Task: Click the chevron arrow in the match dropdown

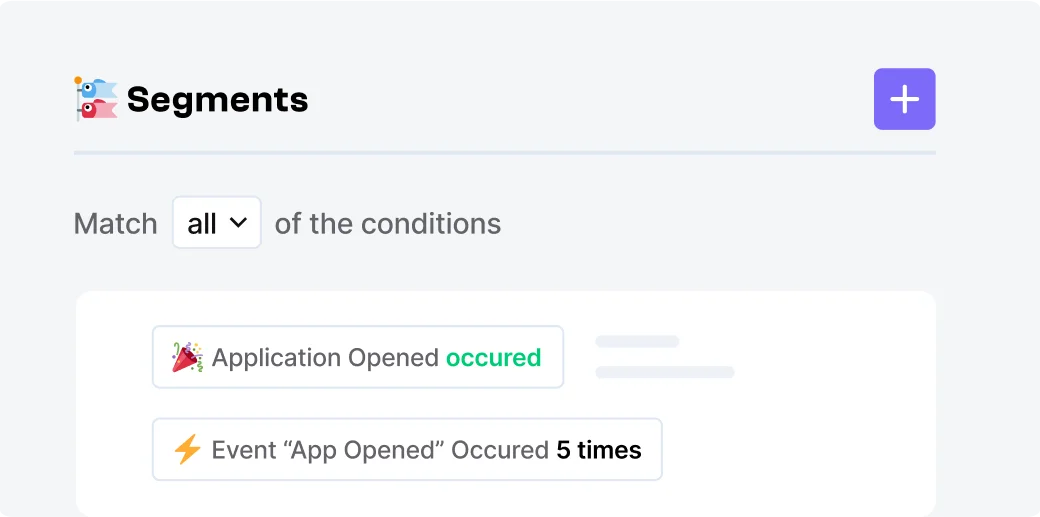Action: (238, 223)
